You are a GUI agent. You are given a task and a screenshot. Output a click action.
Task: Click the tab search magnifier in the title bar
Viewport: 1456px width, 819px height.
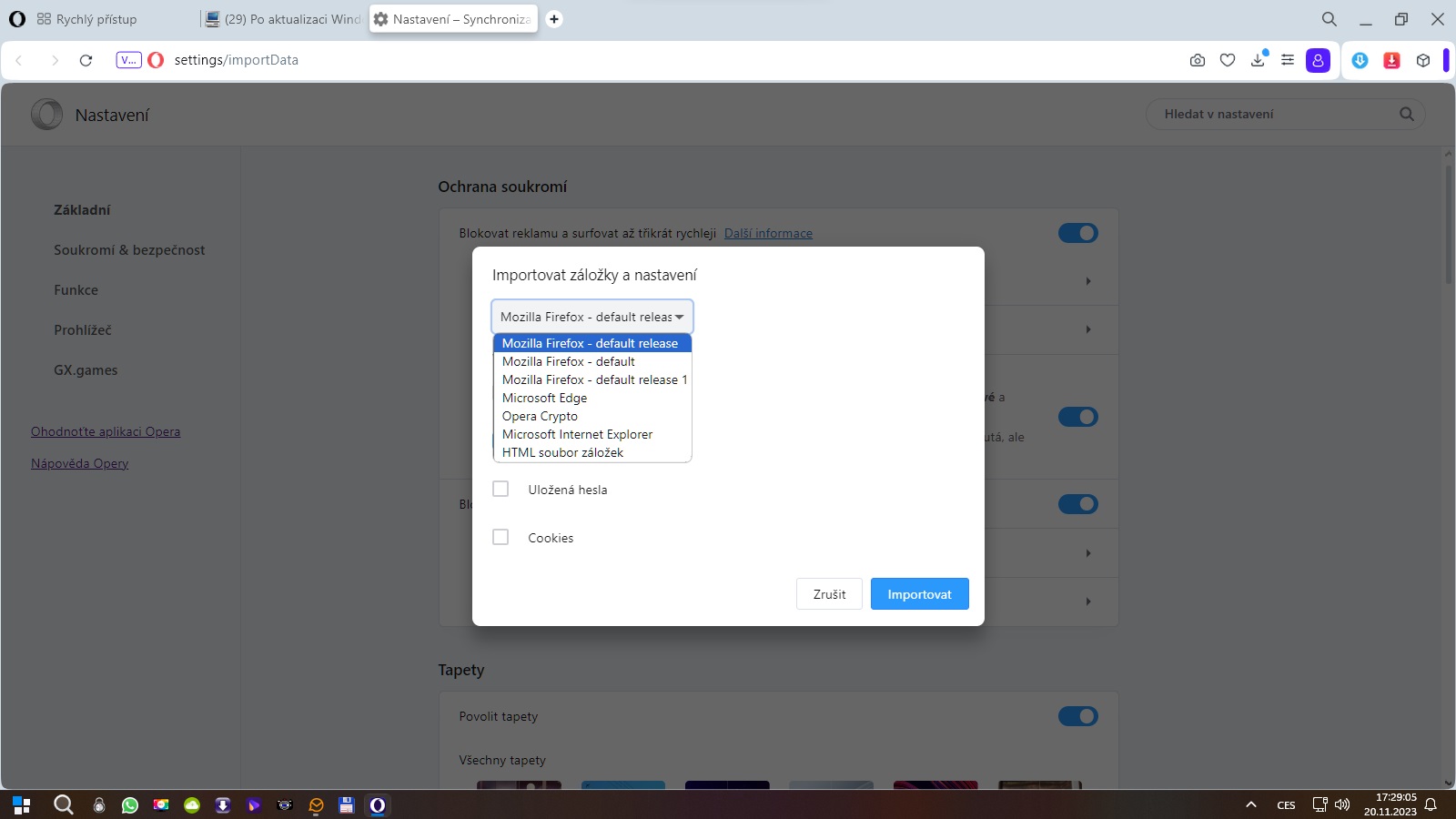pos(1330,19)
